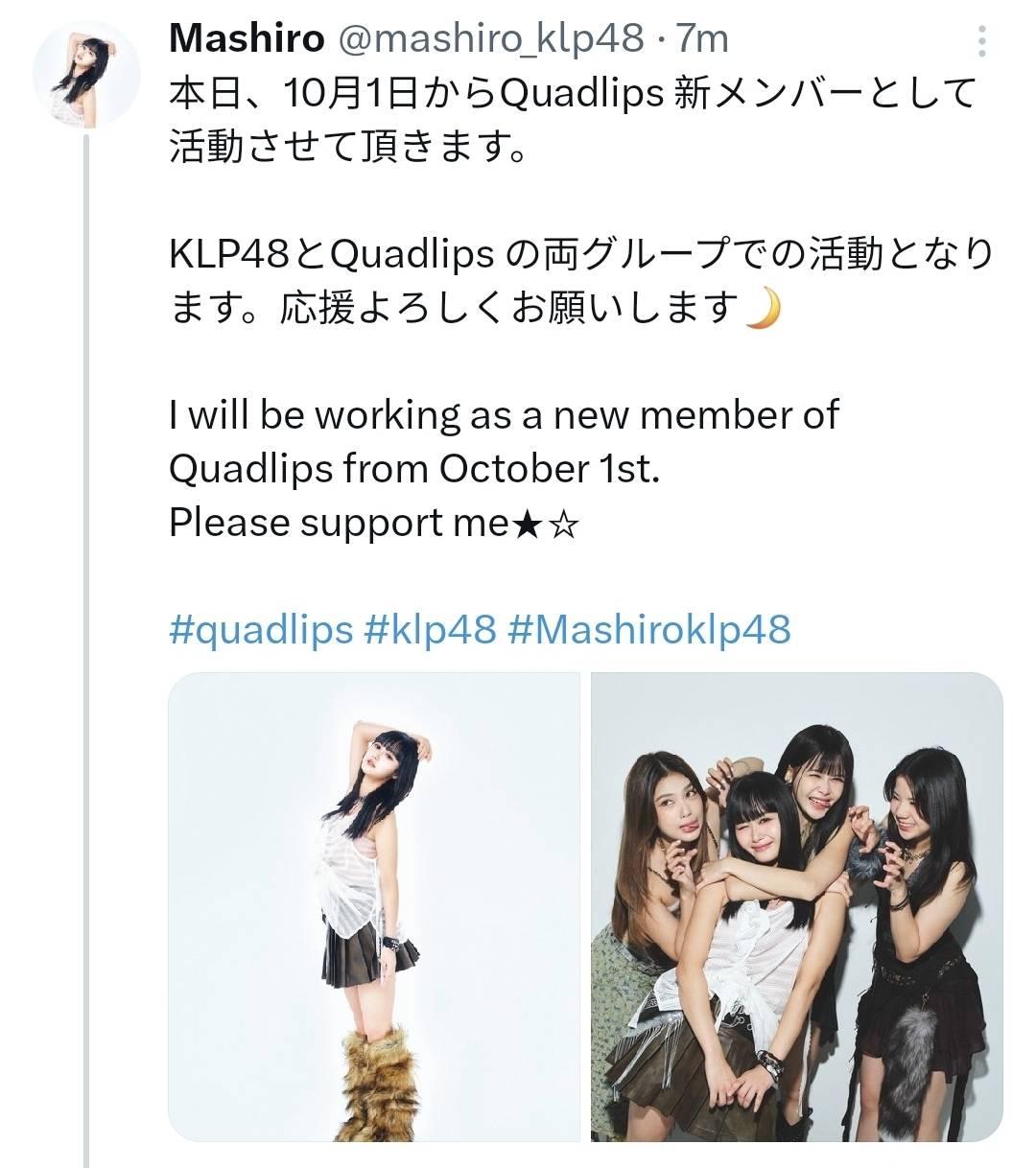
Task: Click the crescent moon emoji in tweet
Action: [765, 308]
